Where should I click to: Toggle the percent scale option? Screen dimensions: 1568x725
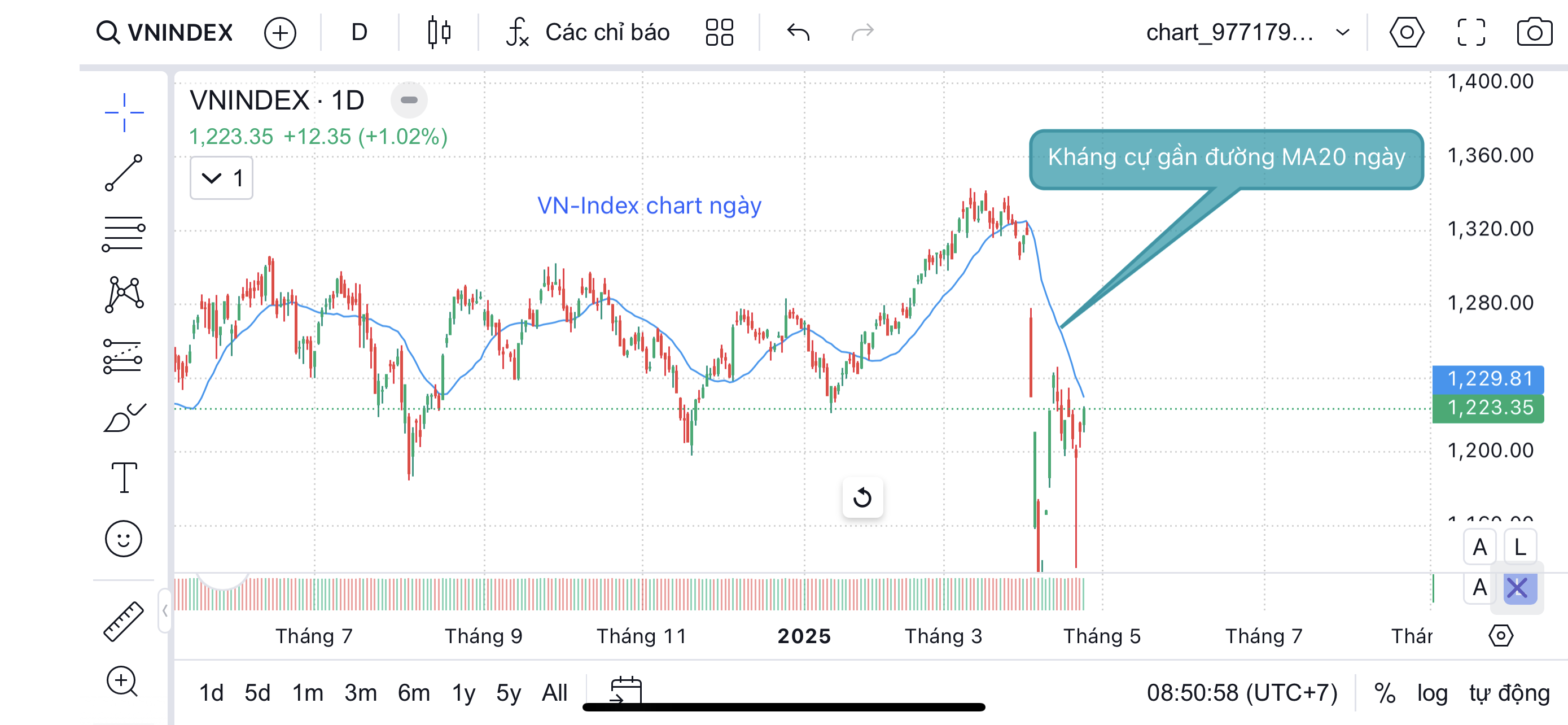pyautogui.click(x=1384, y=693)
